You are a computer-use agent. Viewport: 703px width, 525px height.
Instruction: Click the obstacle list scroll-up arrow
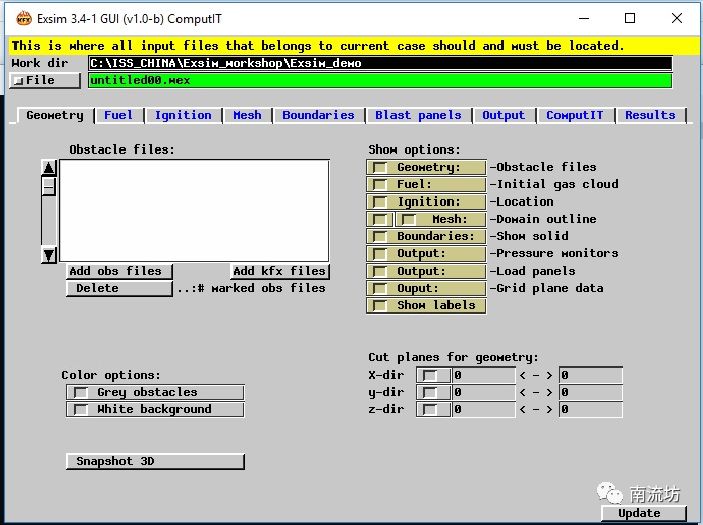[49, 168]
